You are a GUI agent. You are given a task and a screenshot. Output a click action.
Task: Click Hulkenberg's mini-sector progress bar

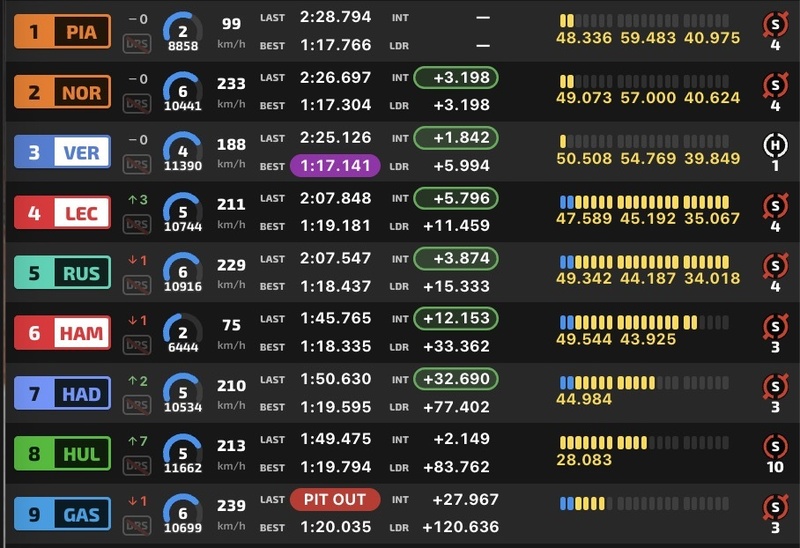(x=649, y=443)
